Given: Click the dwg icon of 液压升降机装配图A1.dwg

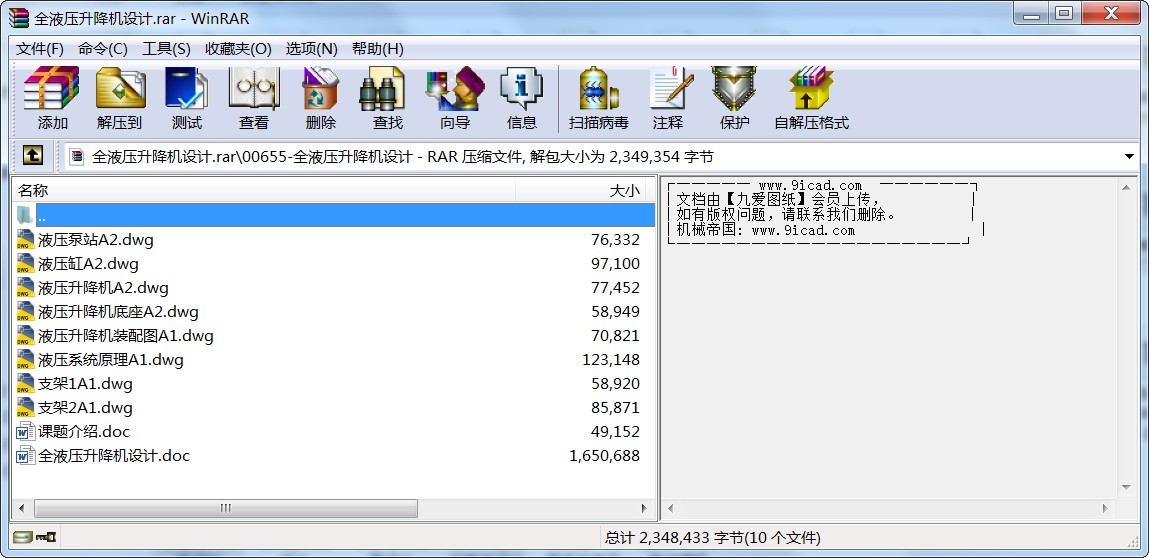Looking at the screenshot, I should tap(26, 336).
